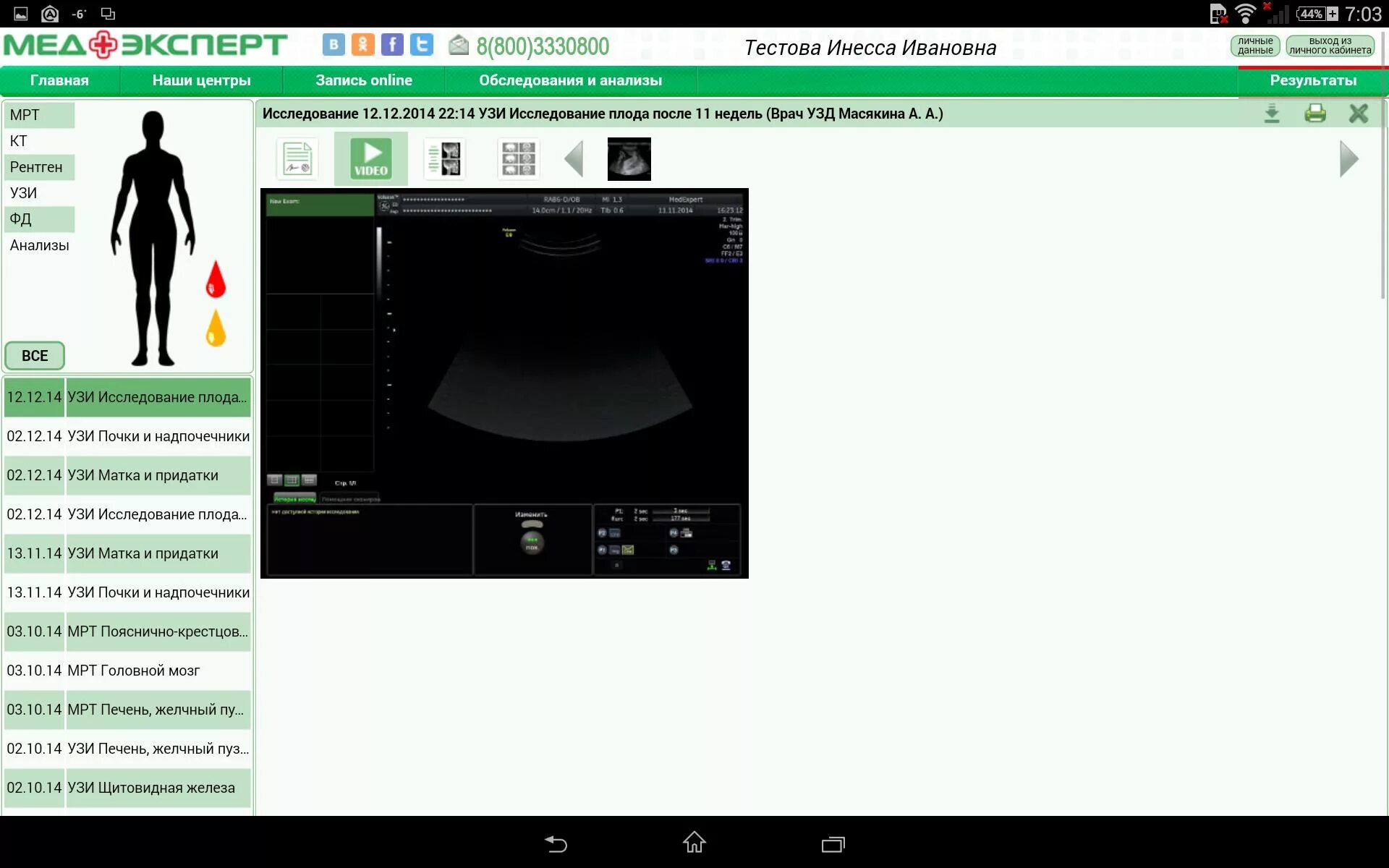Filter results by УЗИ

click(x=39, y=193)
